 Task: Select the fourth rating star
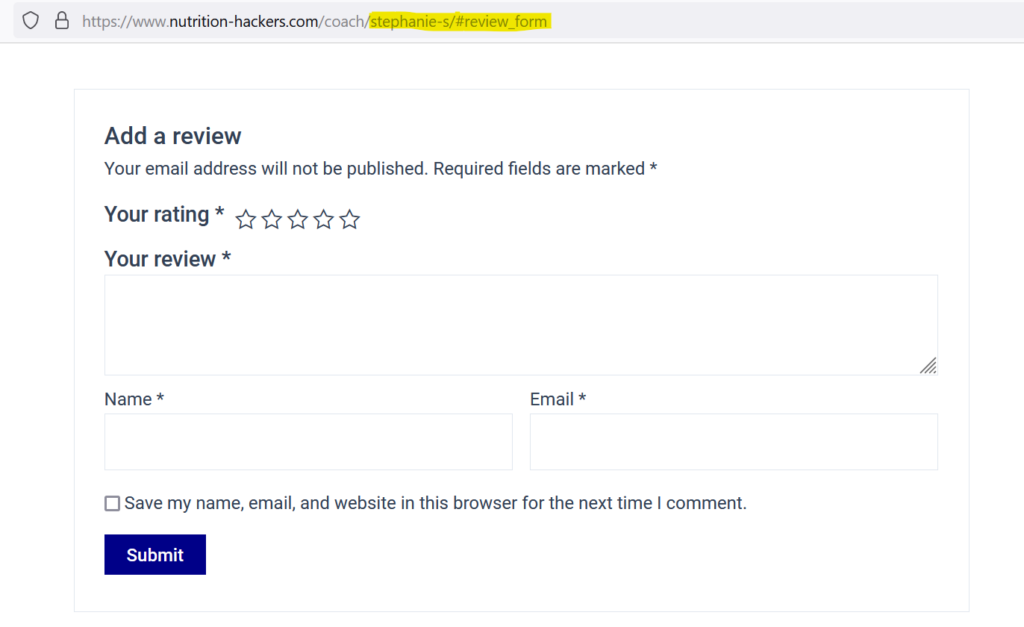(x=323, y=219)
